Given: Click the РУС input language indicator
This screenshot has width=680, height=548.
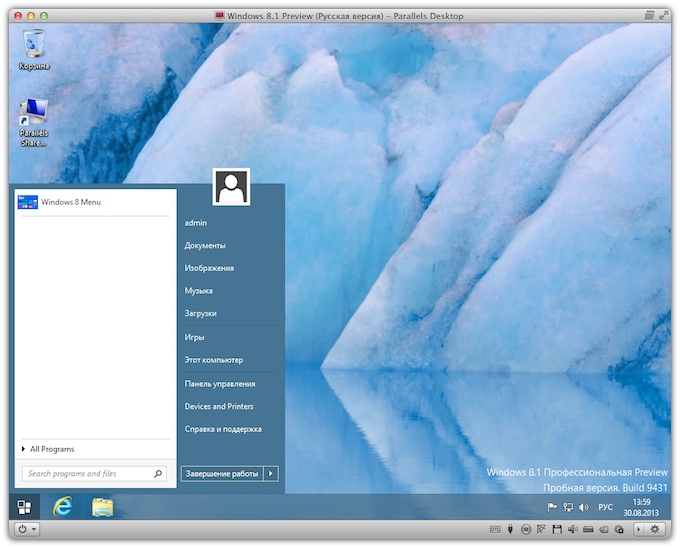Looking at the screenshot, I should pyautogui.click(x=605, y=507).
